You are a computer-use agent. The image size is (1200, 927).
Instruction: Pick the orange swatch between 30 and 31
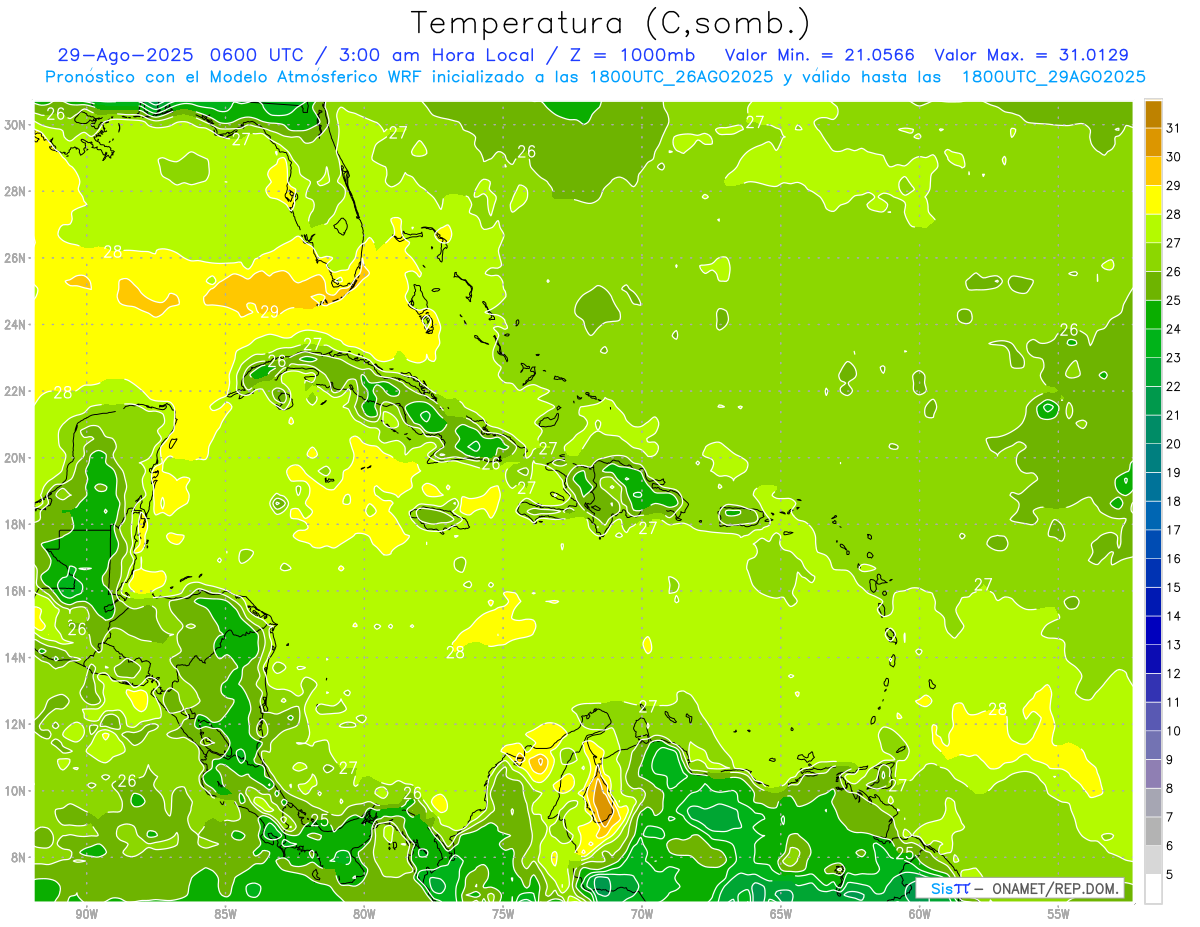click(x=1153, y=143)
